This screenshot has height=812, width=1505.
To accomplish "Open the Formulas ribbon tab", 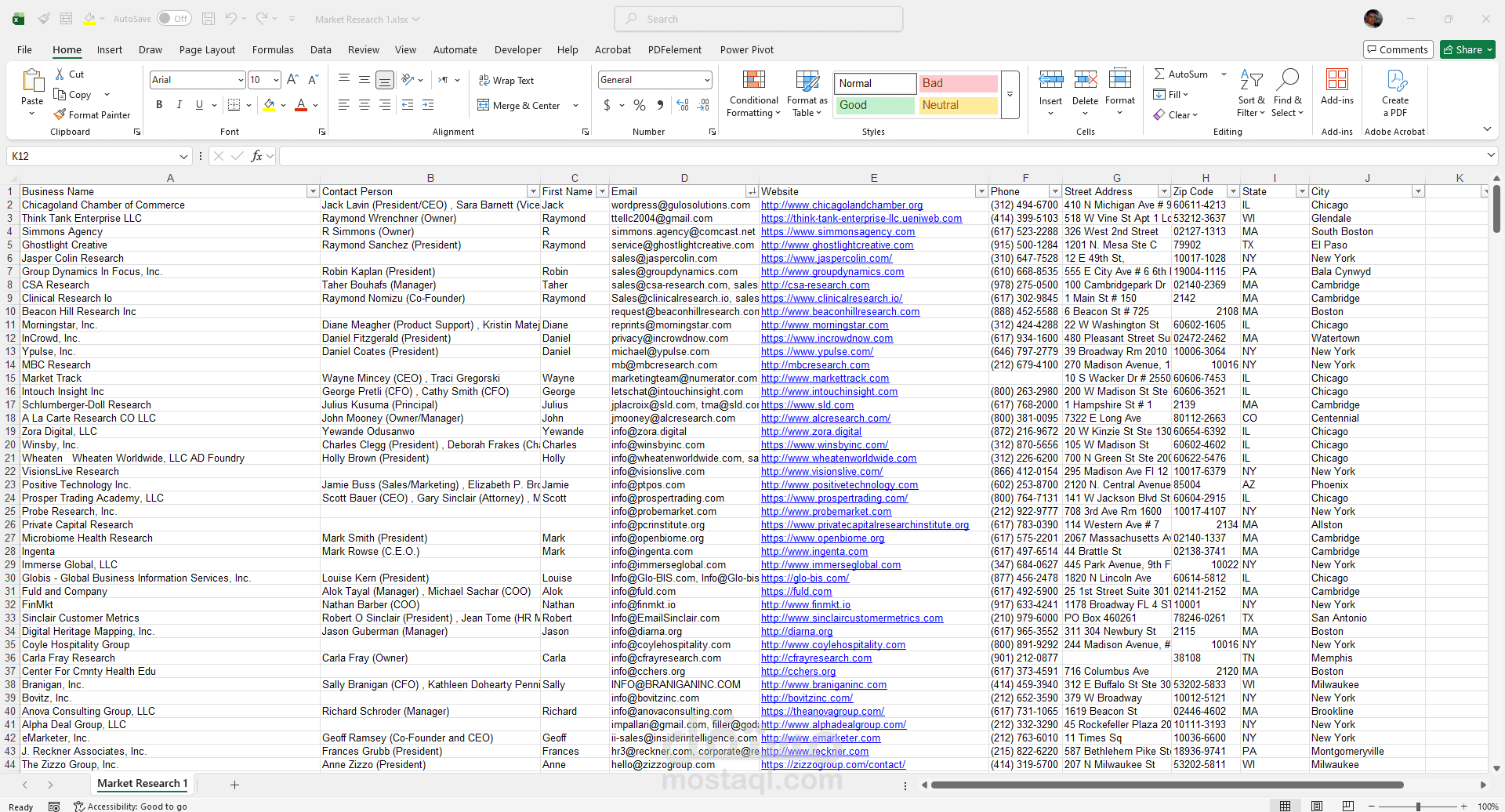I will (273, 49).
